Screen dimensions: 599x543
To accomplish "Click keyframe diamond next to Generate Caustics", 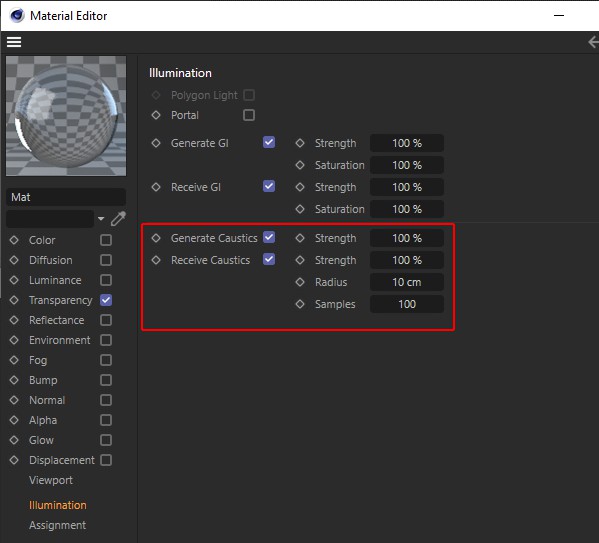I will coord(156,238).
